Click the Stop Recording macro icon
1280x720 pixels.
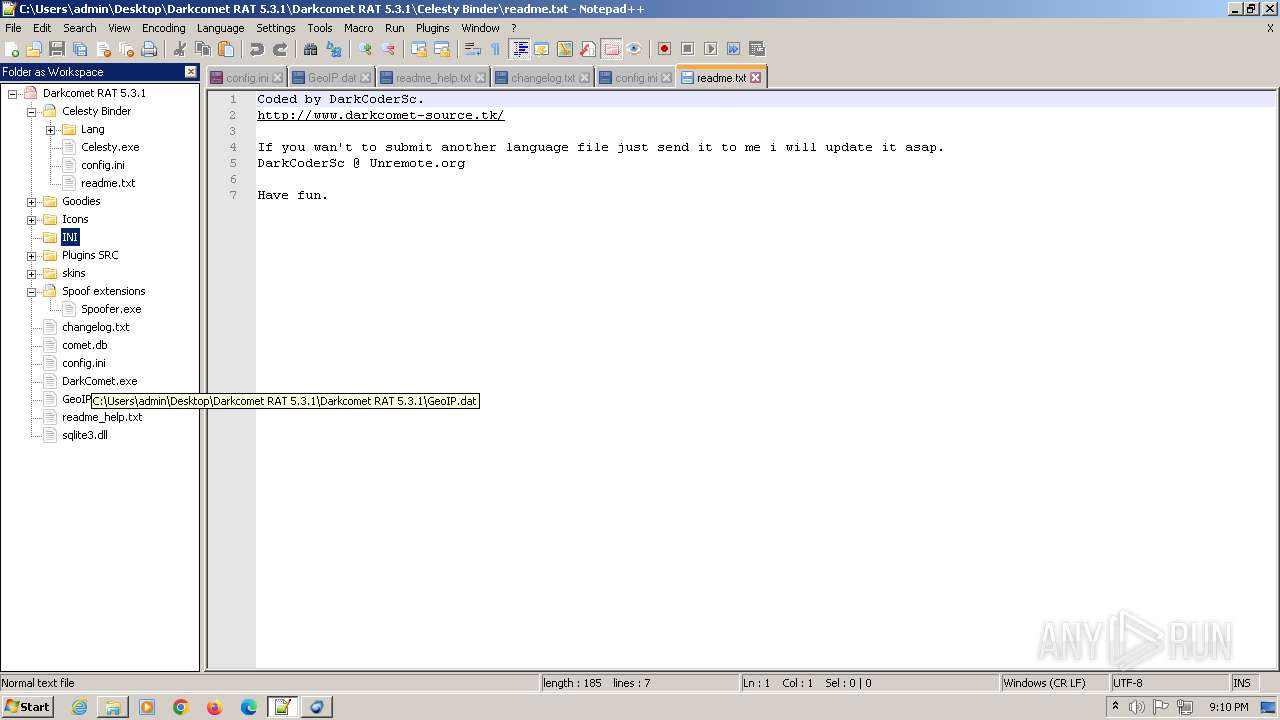point(687,49)
